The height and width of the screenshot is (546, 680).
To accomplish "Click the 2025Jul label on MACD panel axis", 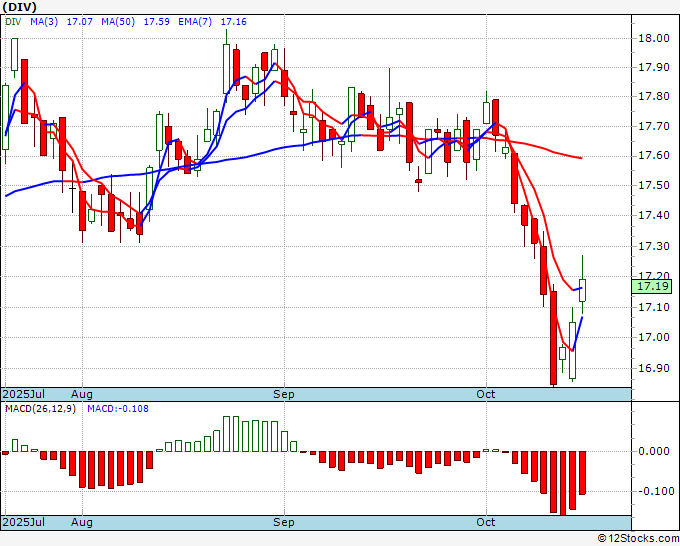I will [x=24, y=522].
